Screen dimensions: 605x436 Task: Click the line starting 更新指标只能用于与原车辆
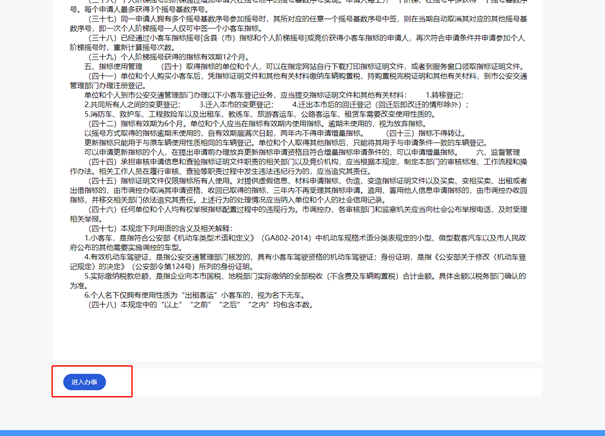[x=287, y=143]
